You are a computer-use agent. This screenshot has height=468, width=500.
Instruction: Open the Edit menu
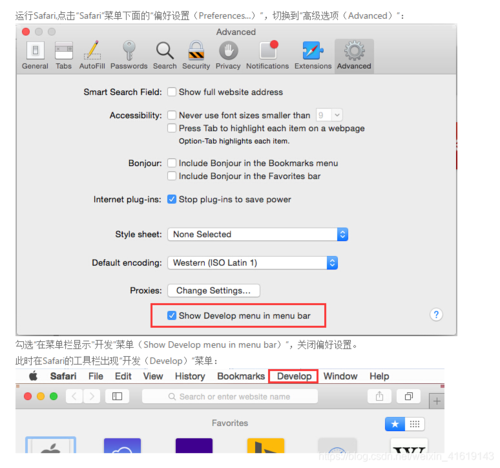click(x=123, y=376)
